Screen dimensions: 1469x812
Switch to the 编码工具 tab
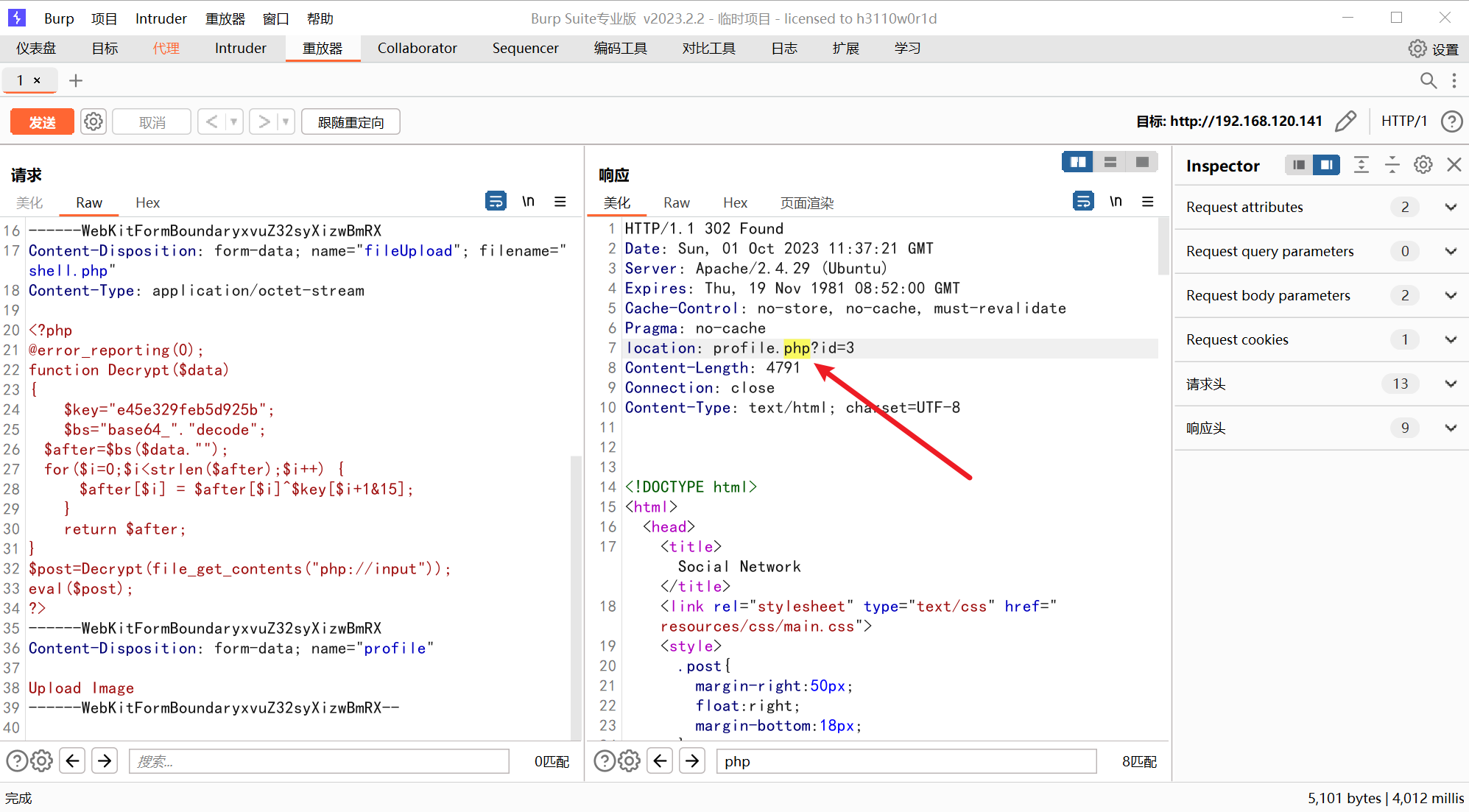pos(621,49)
